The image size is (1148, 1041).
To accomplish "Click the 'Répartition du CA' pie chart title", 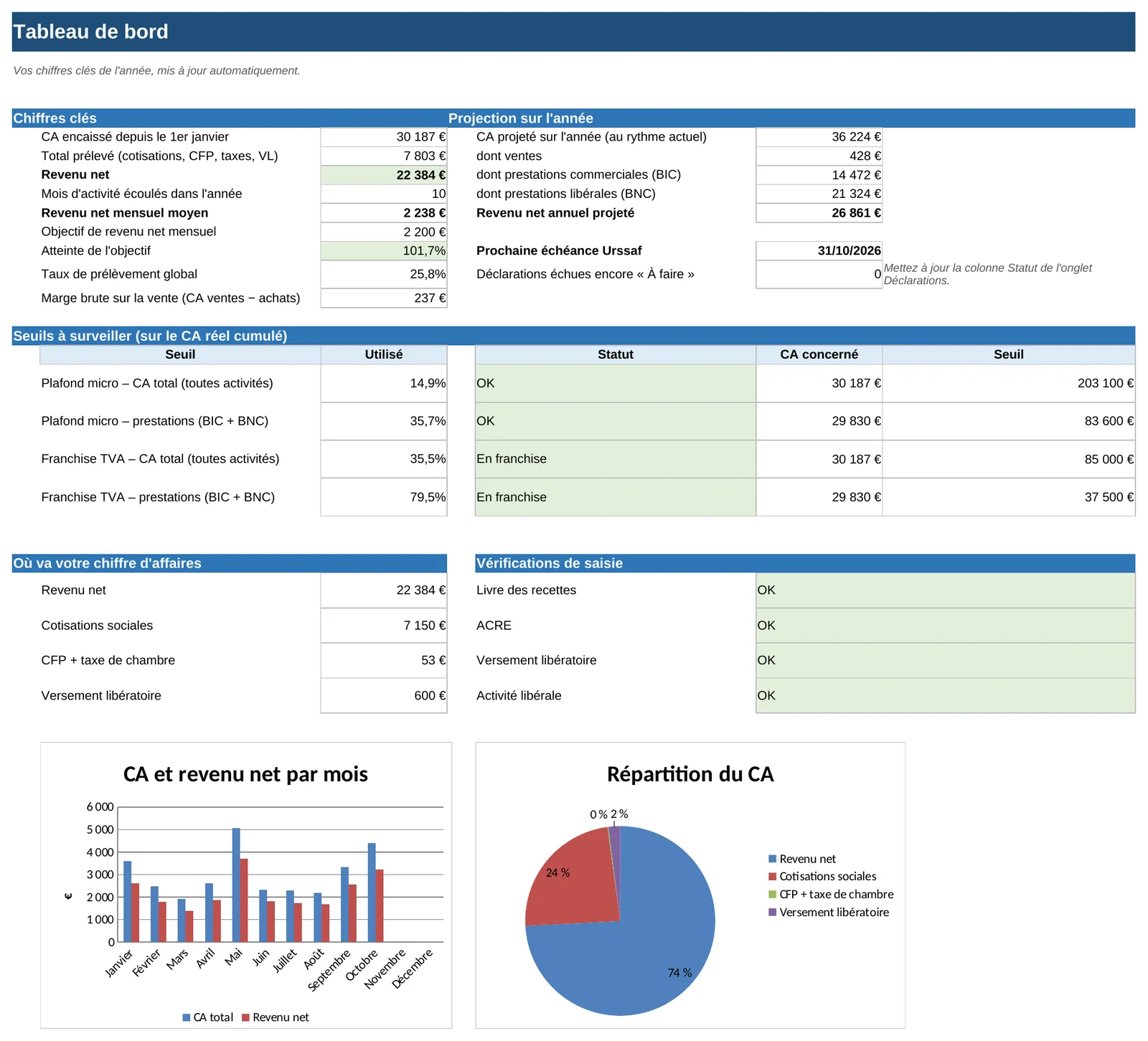I will pos(690,774).
